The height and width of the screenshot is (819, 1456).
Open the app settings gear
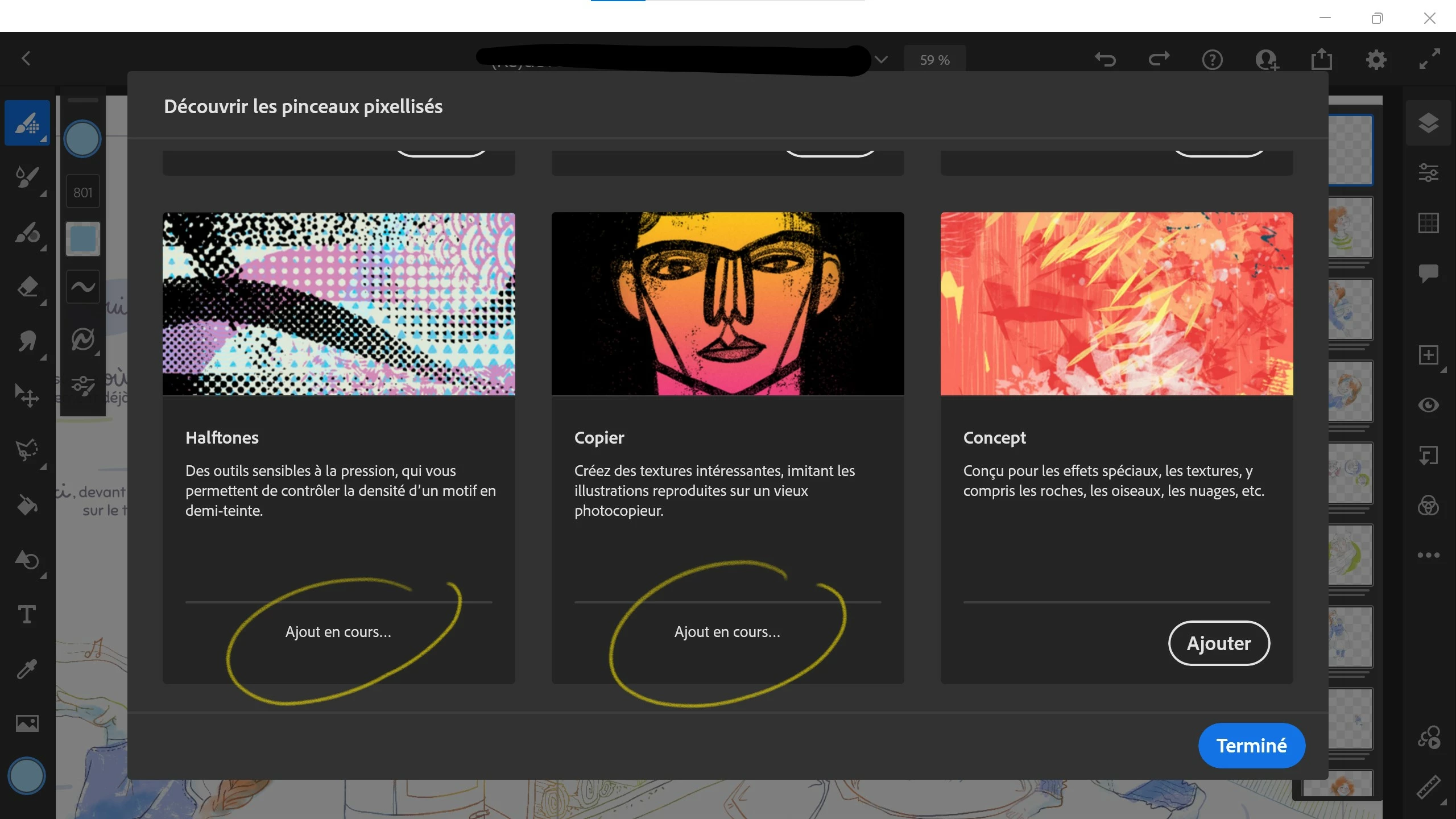1376,59
